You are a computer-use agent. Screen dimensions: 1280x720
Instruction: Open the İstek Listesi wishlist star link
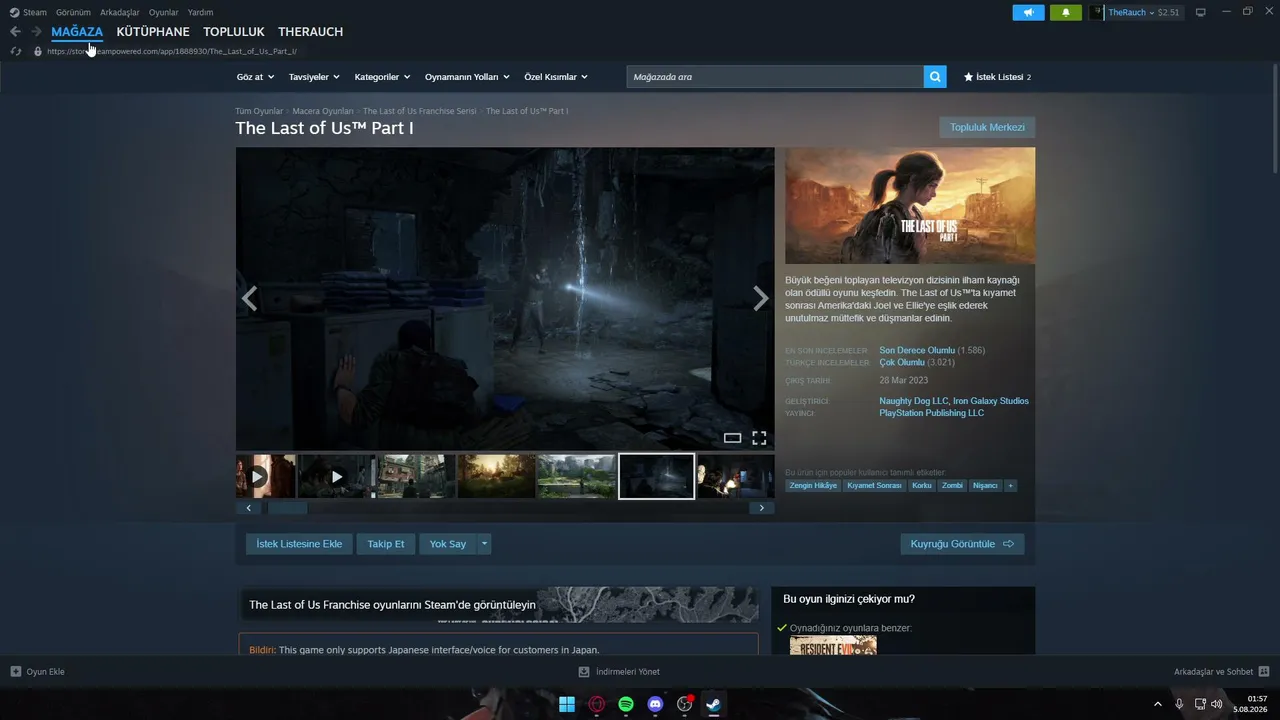997,77
